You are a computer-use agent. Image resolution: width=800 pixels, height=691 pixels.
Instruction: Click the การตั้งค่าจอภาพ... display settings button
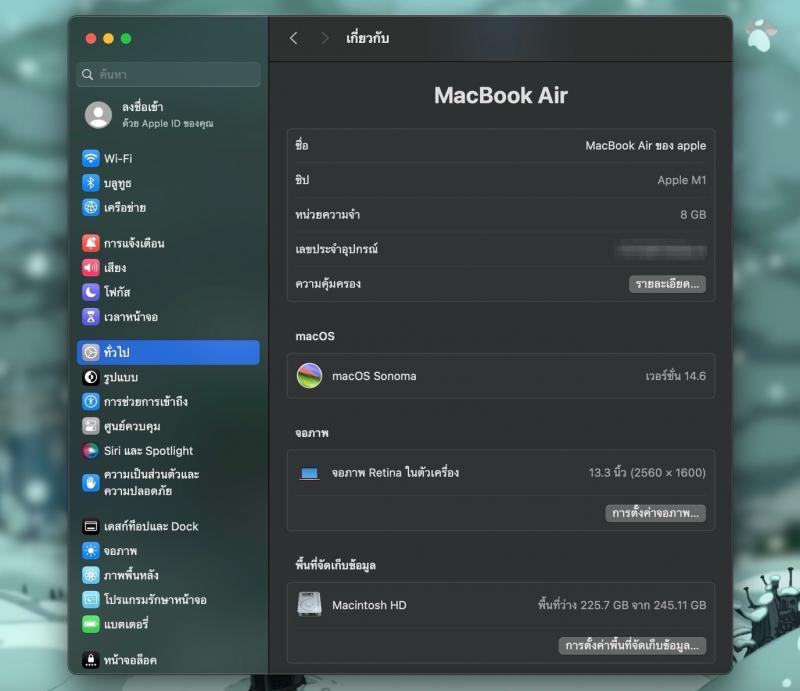point(656,513)
